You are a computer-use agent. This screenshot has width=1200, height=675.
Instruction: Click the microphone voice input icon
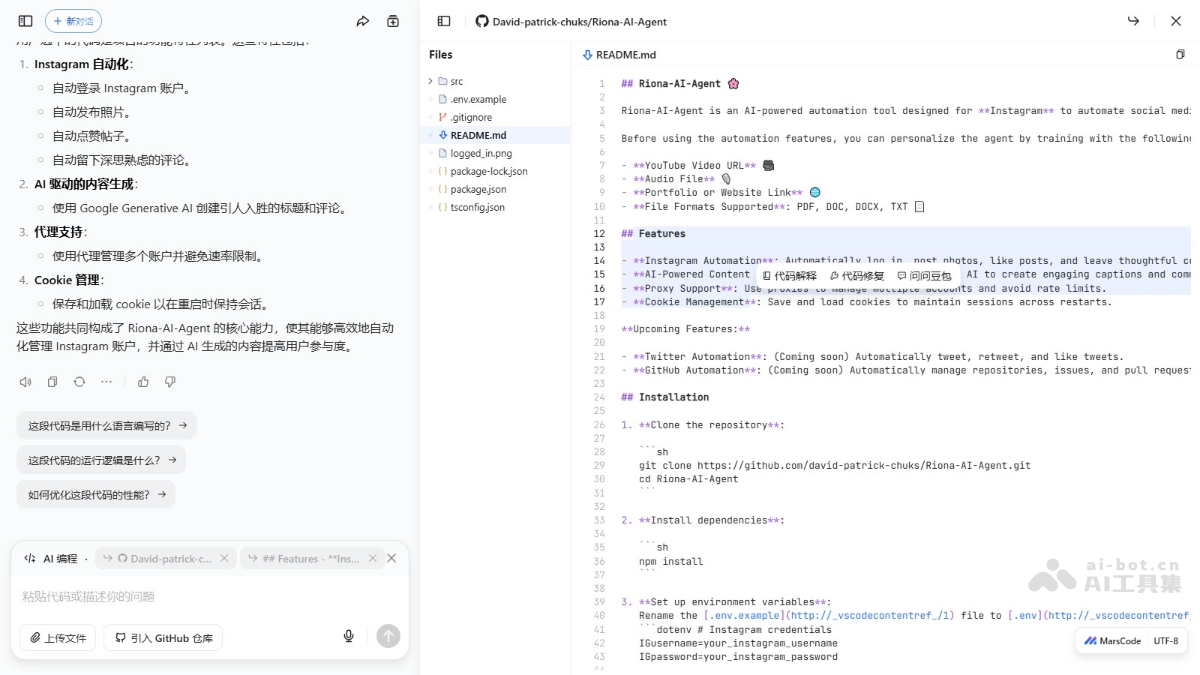(x=349, y=636)
